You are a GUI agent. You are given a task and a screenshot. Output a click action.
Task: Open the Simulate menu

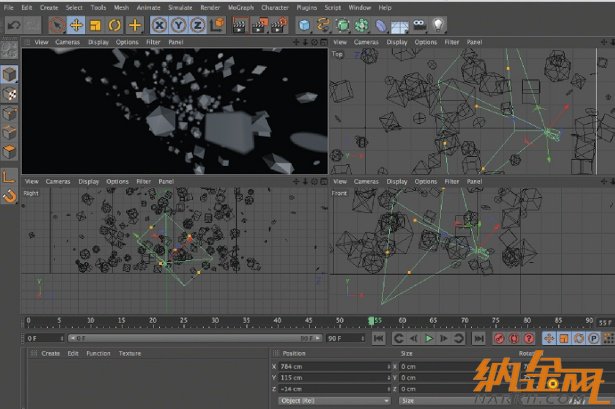[180, 7]
